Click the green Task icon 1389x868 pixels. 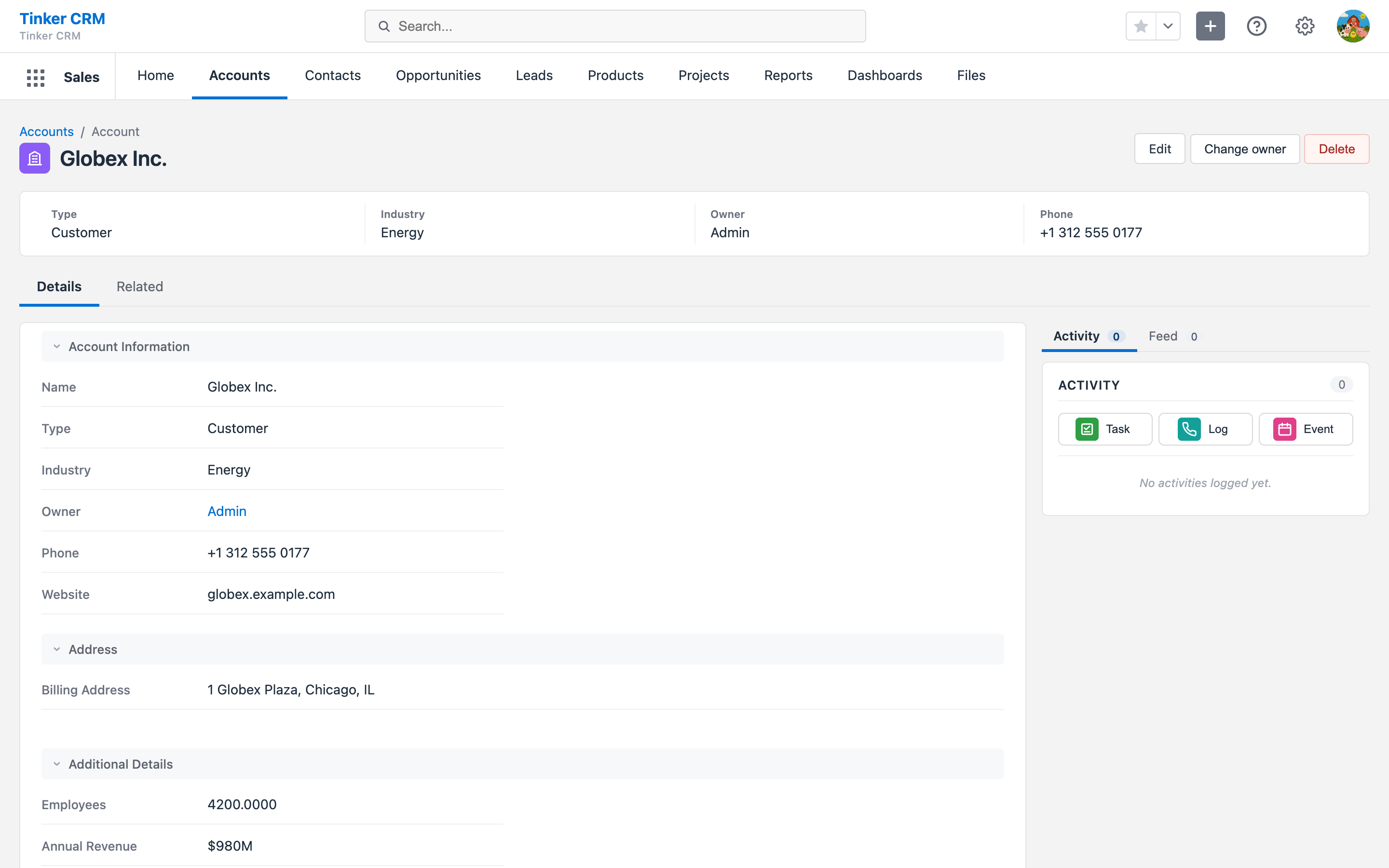pyautogui.click(x=1087, y=429)
